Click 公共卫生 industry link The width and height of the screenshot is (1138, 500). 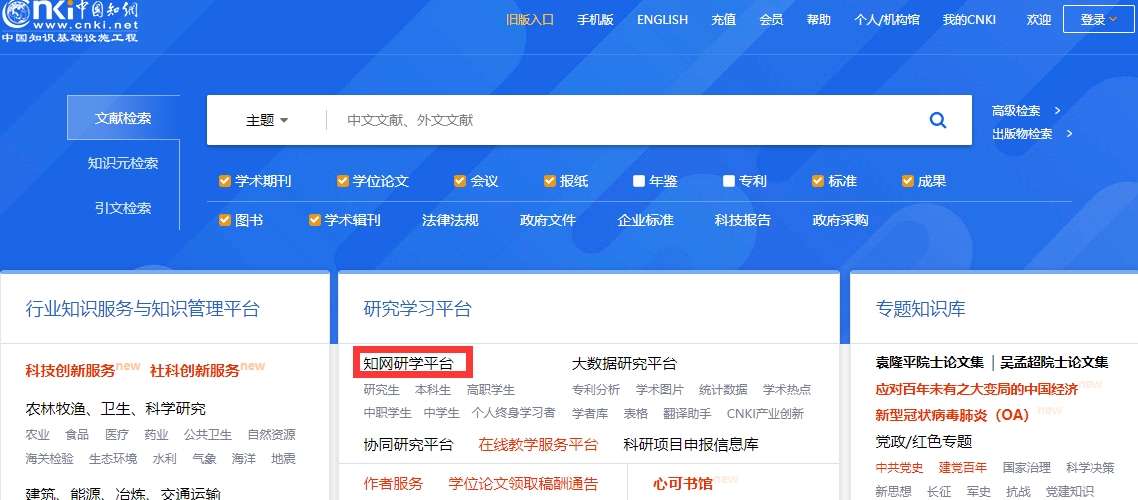tap(208, 435)
